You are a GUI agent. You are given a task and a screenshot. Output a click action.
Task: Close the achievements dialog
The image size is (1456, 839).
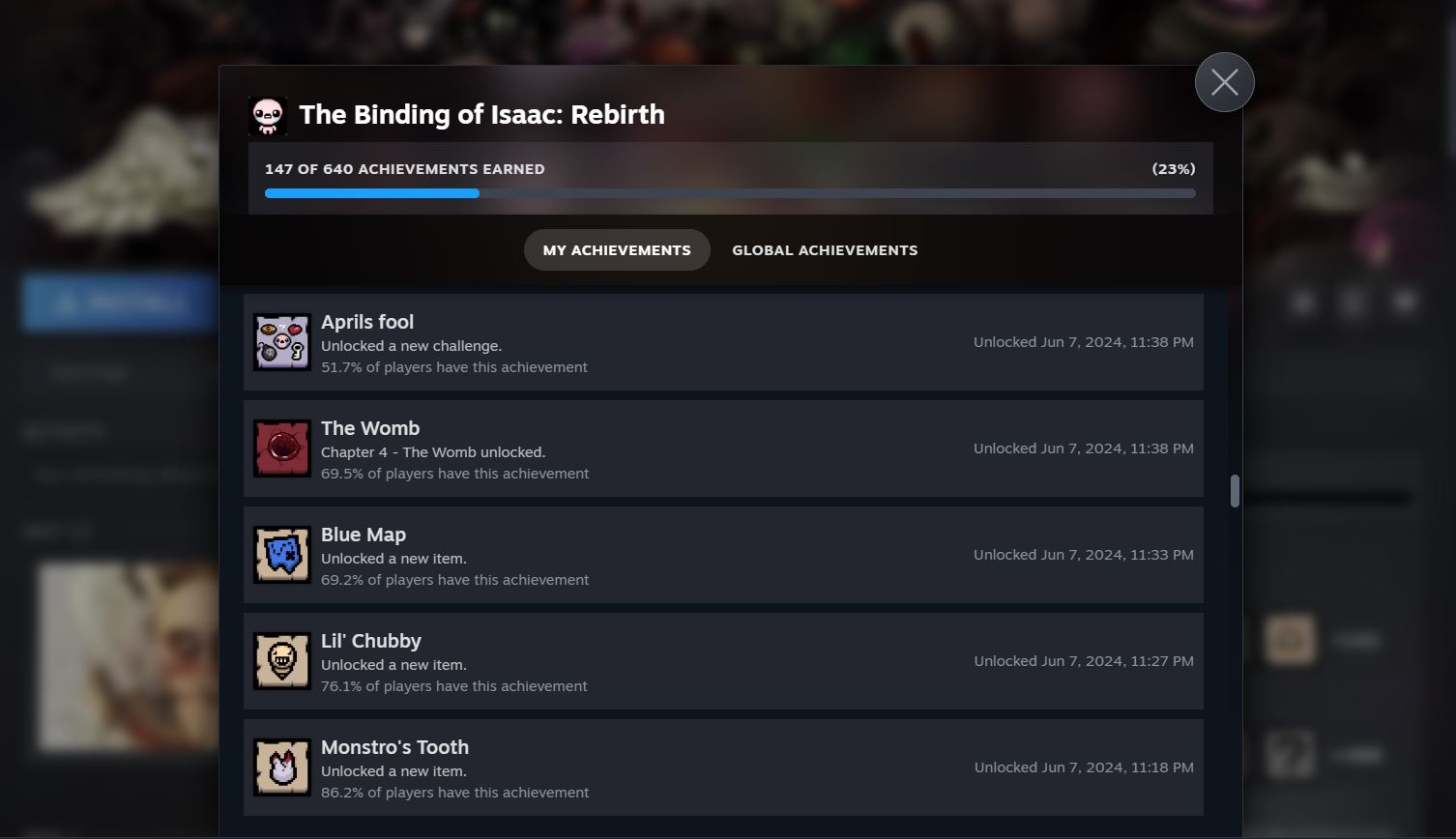(x=1224, y=82)
